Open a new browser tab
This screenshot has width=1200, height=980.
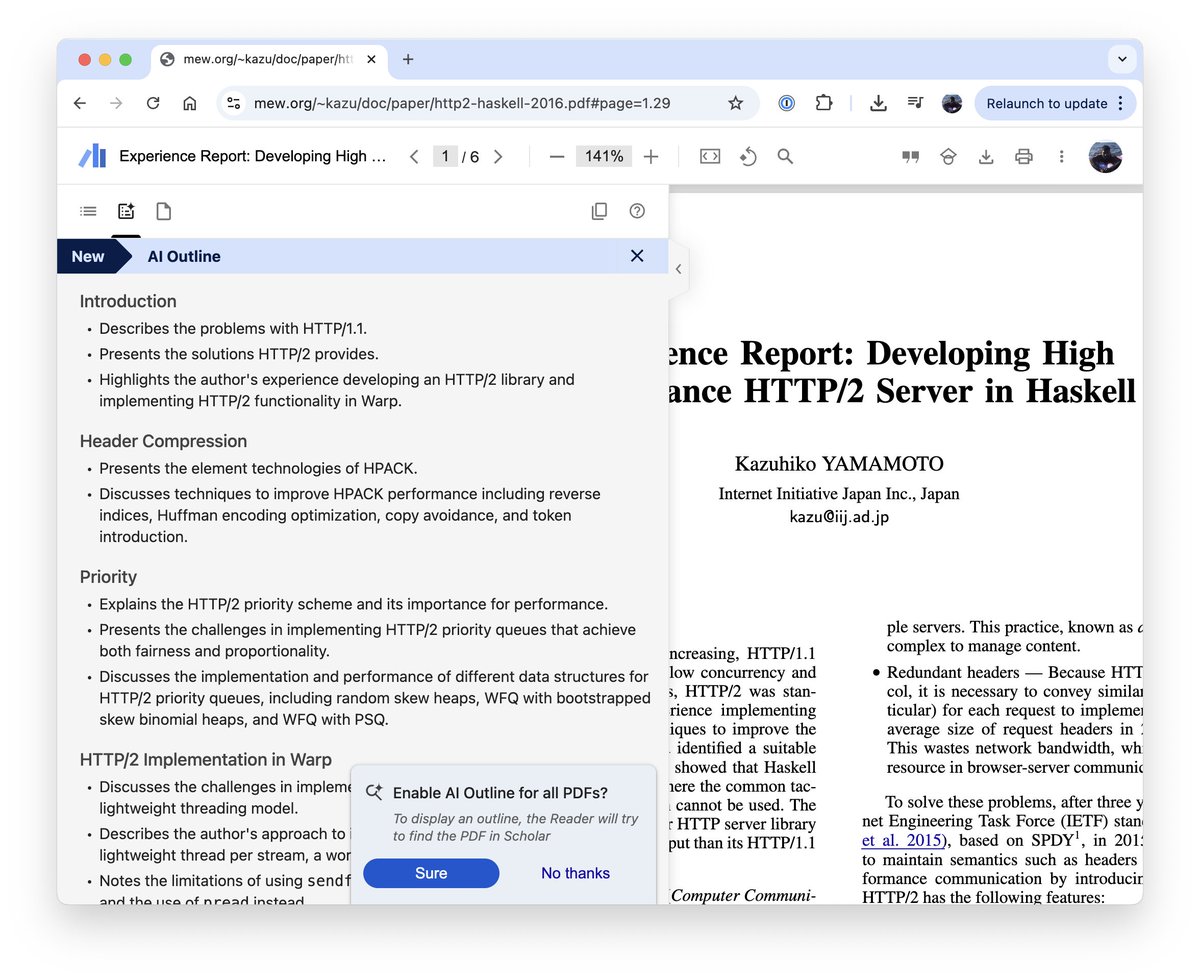[x=408, y=59]
